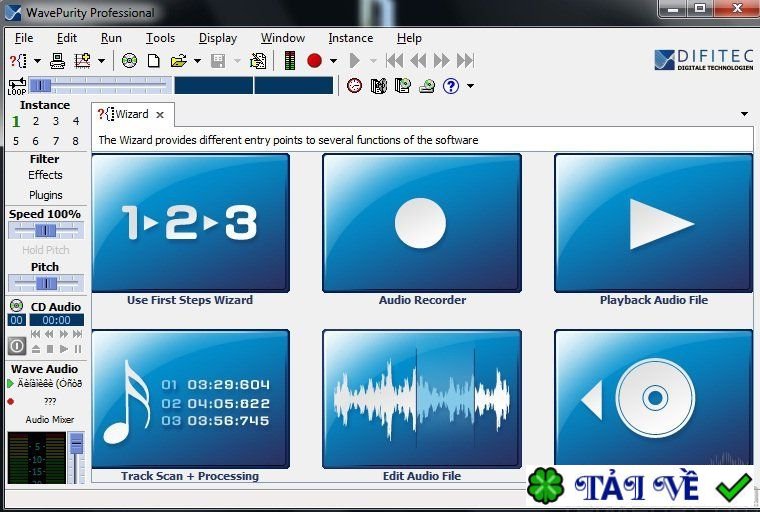The width and height of the screenshot is (760, 512).
Task: Open the tab list dropdown arrow
Action: point(744,114)
